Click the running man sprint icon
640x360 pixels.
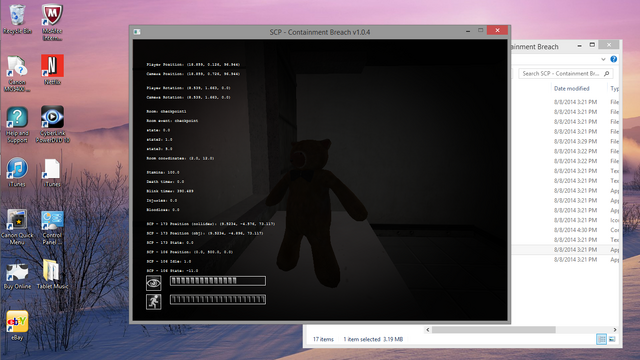(153, 302)
